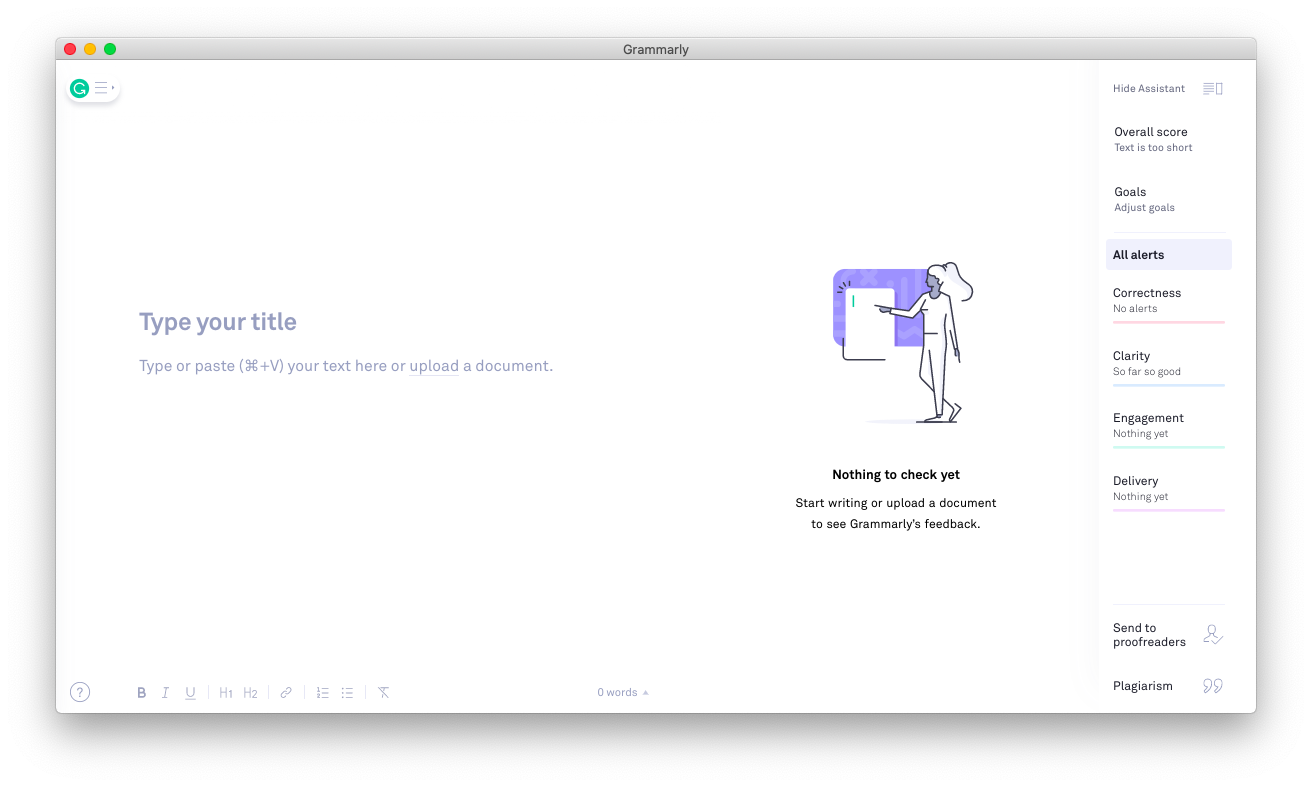The width and height of the screenshot is (1312, 787).
Task: Click the 'No alerts' text under Correctness
Action: (x=1135, y=309)
